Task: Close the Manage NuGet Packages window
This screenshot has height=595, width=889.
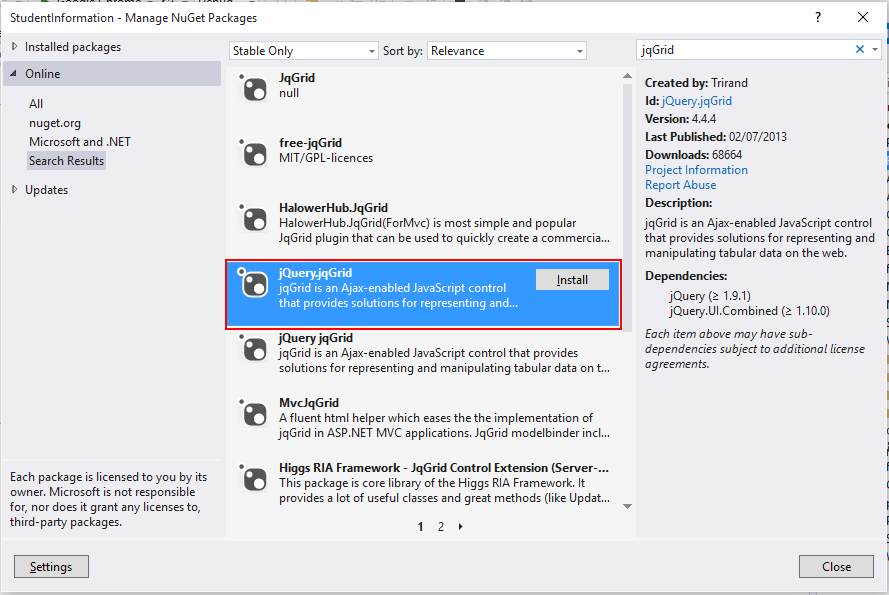Action: (x=862, y=17)
